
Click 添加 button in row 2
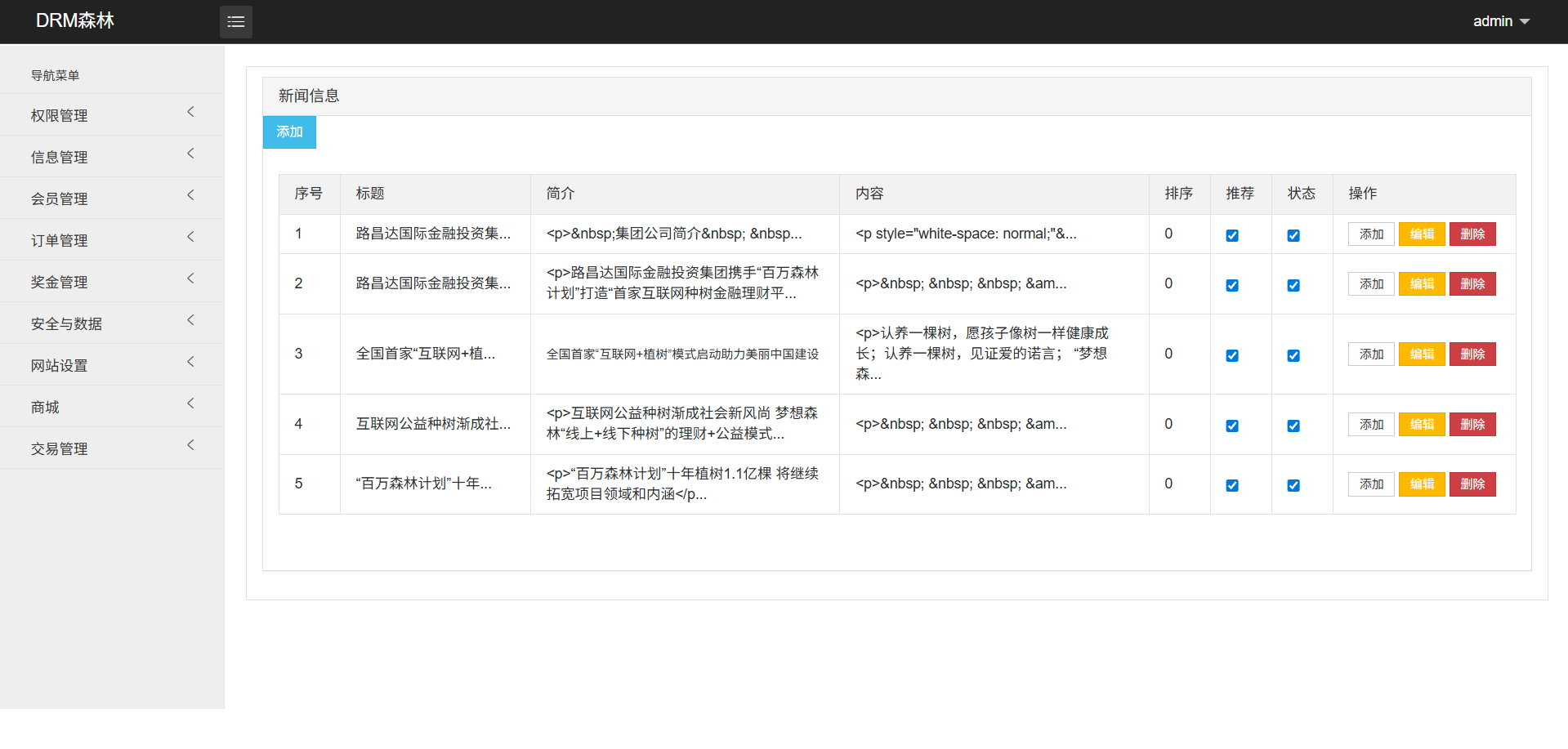pyautogui.click(x=1371, y=284)
